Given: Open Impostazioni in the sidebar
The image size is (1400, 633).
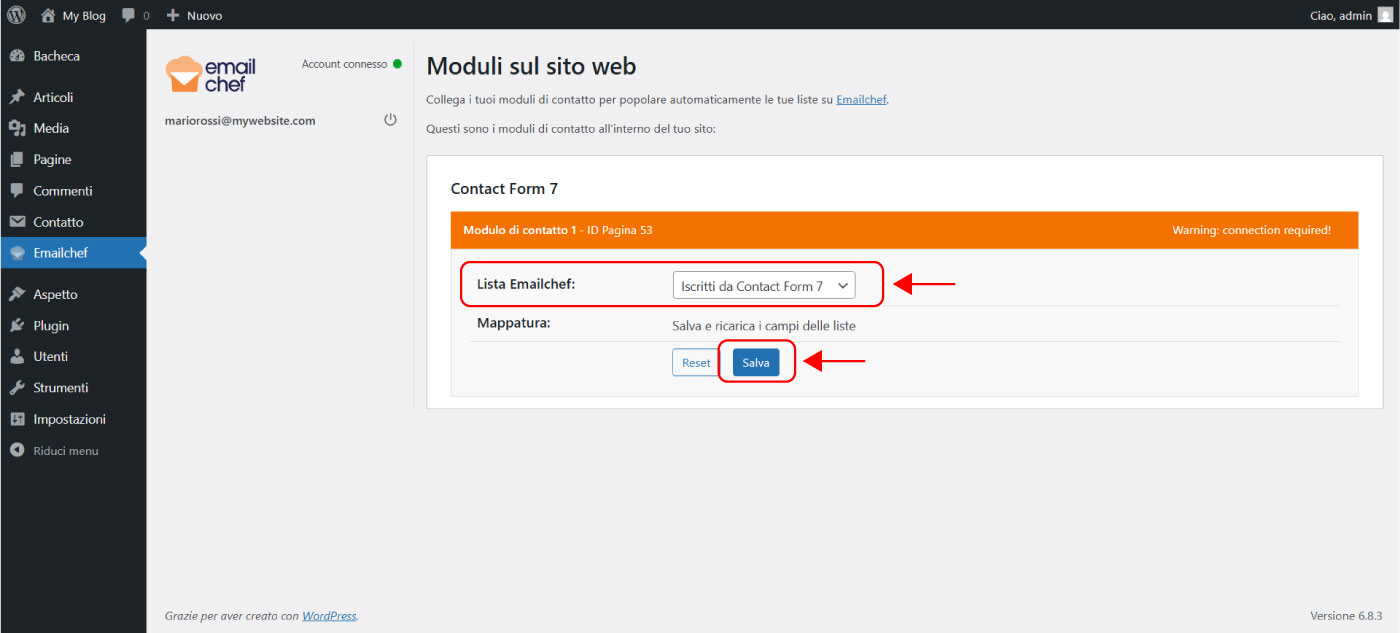Looking at the screenshot, I should click(69, 419).
